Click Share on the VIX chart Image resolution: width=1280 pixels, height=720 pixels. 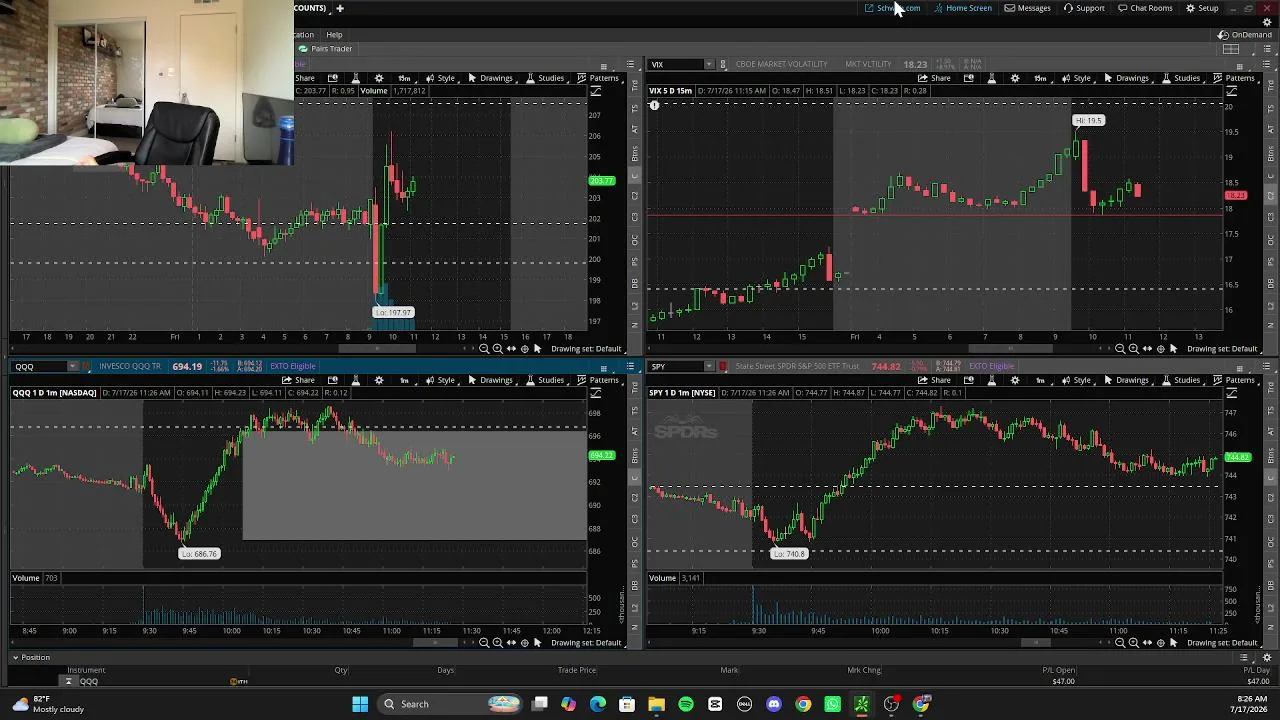[x=934, y=78]
